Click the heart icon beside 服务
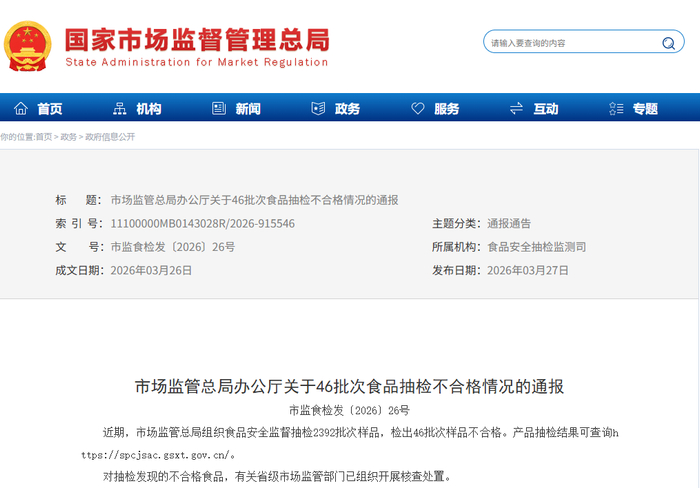This screenshot has width=700, height=488. 417,108
